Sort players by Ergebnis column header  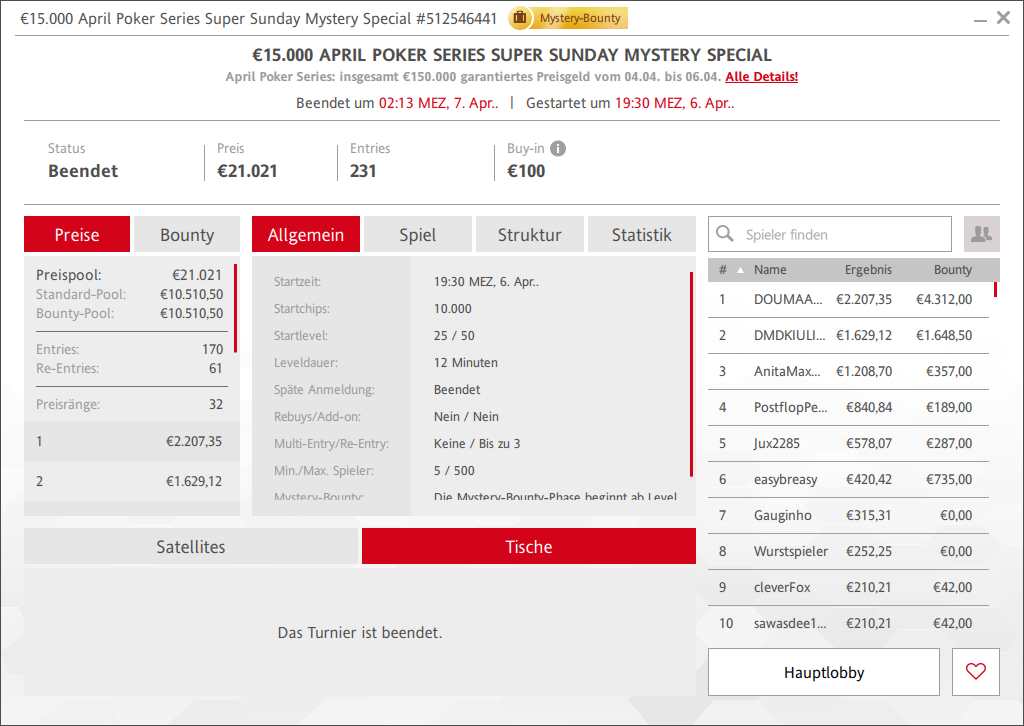[x=868, y=270]
